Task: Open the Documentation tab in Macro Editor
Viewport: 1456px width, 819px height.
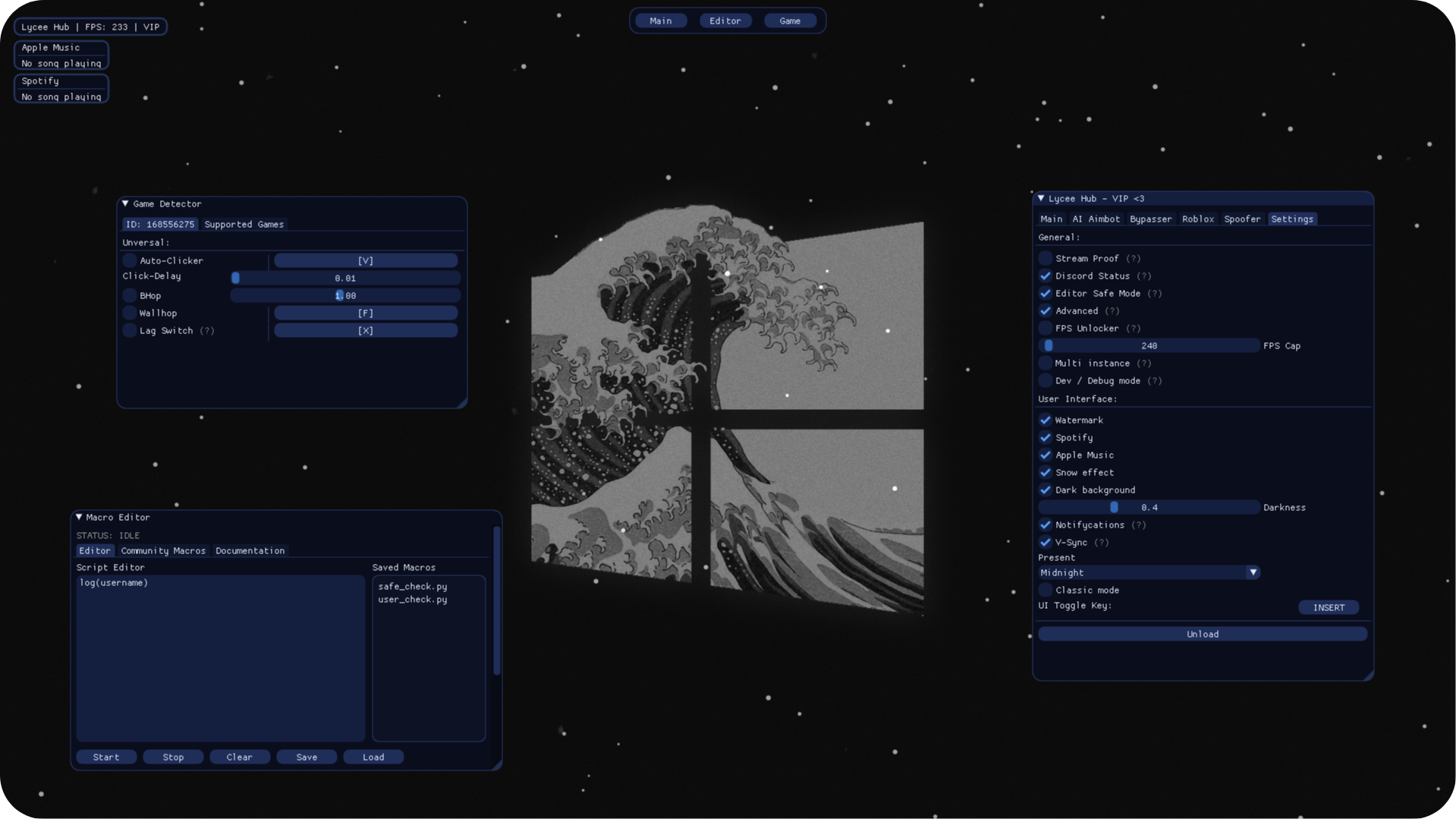Action: 250,550
